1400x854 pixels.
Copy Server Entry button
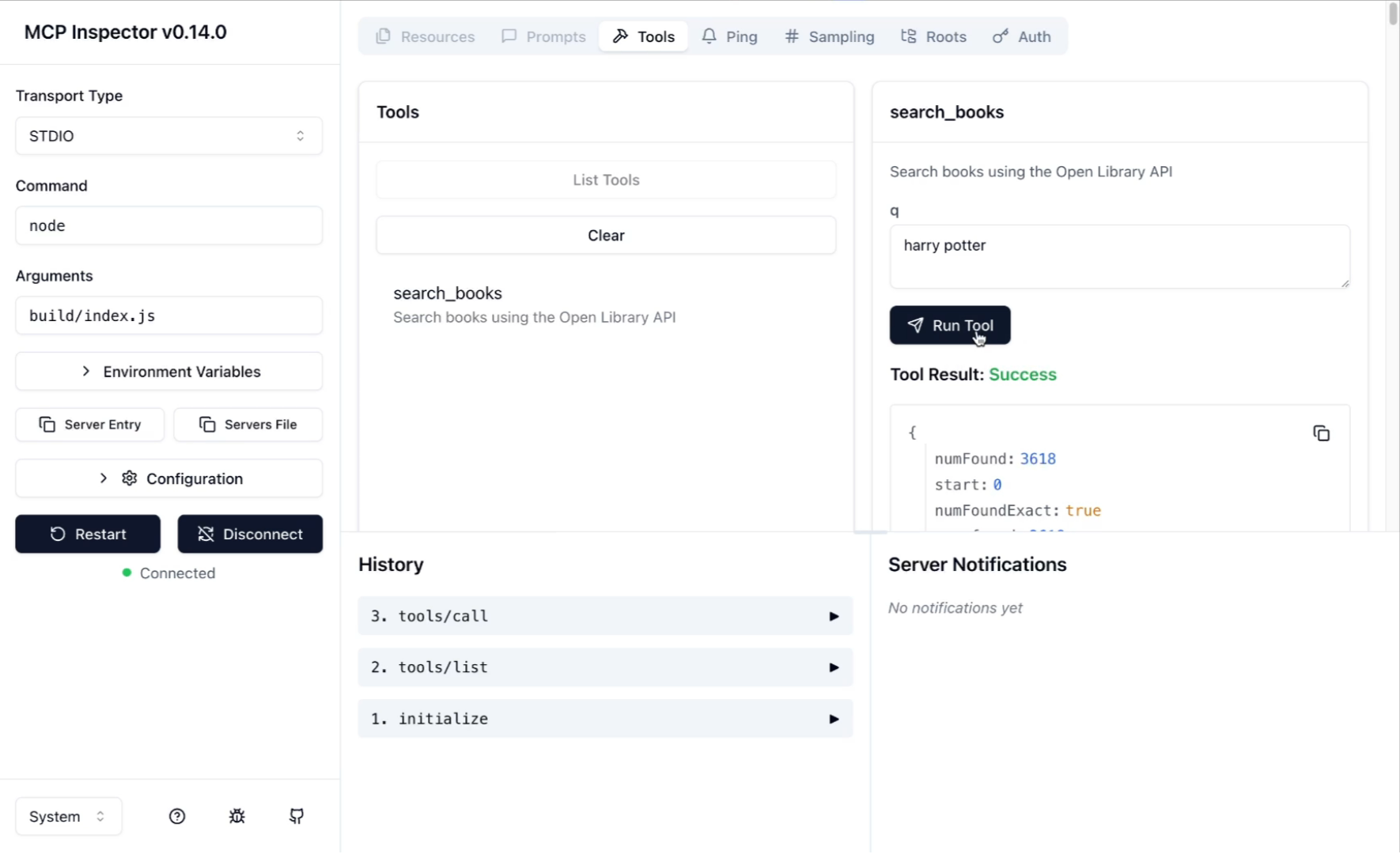click(90, 425)
